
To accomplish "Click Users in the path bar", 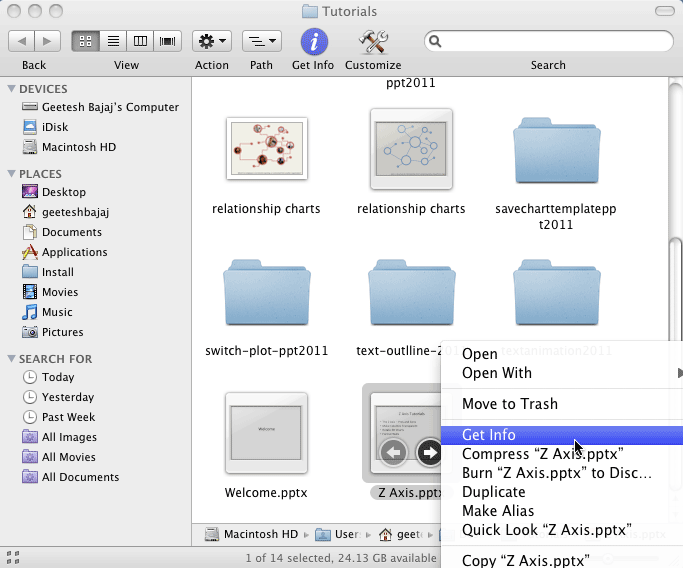I will [338, 534].
